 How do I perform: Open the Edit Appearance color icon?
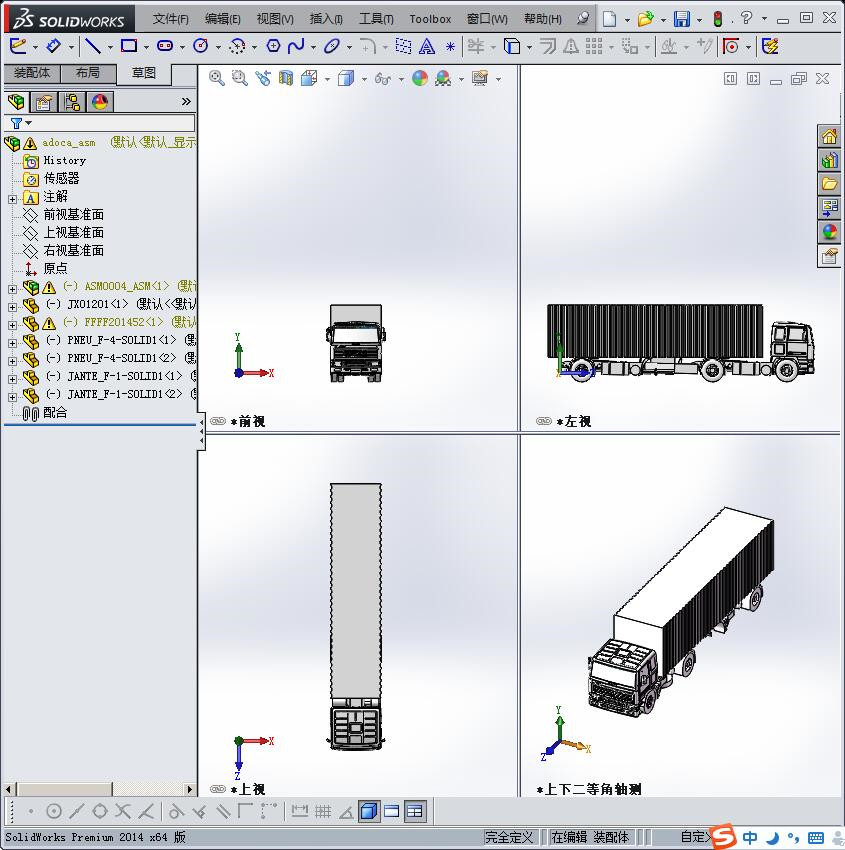tap(420, 79)
